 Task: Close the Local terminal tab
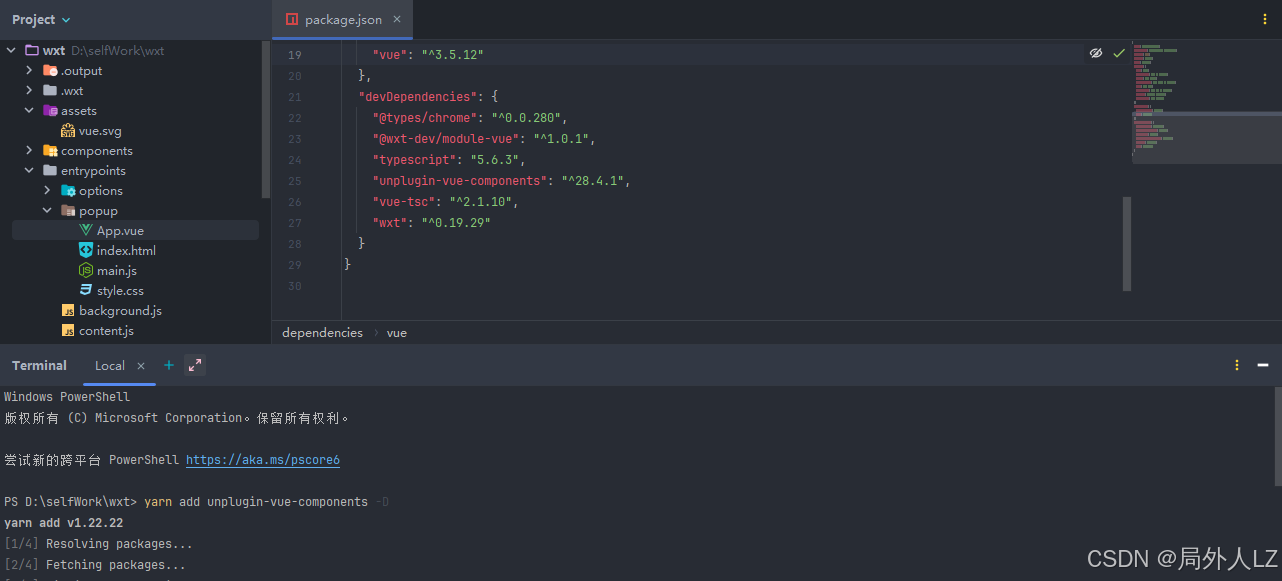[x=141, y=366]
